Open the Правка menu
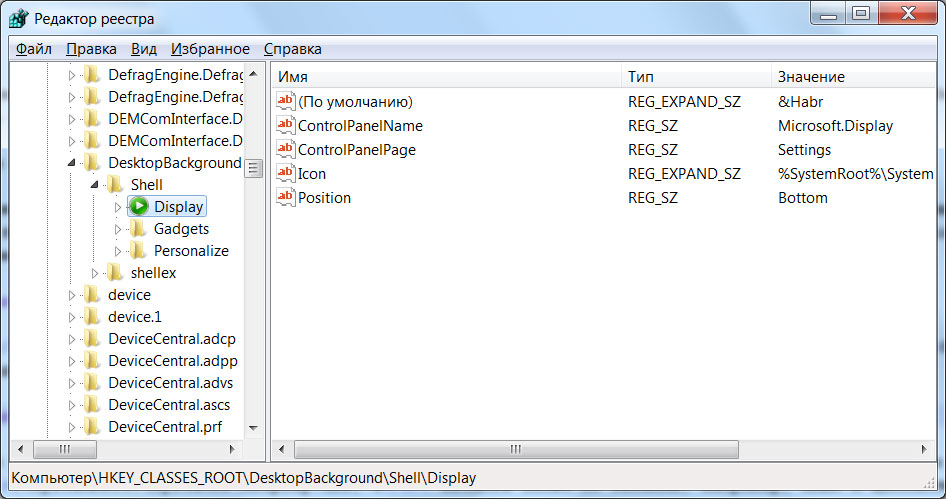The height and width of the screenshot is (499, 946). coord(91,49)
